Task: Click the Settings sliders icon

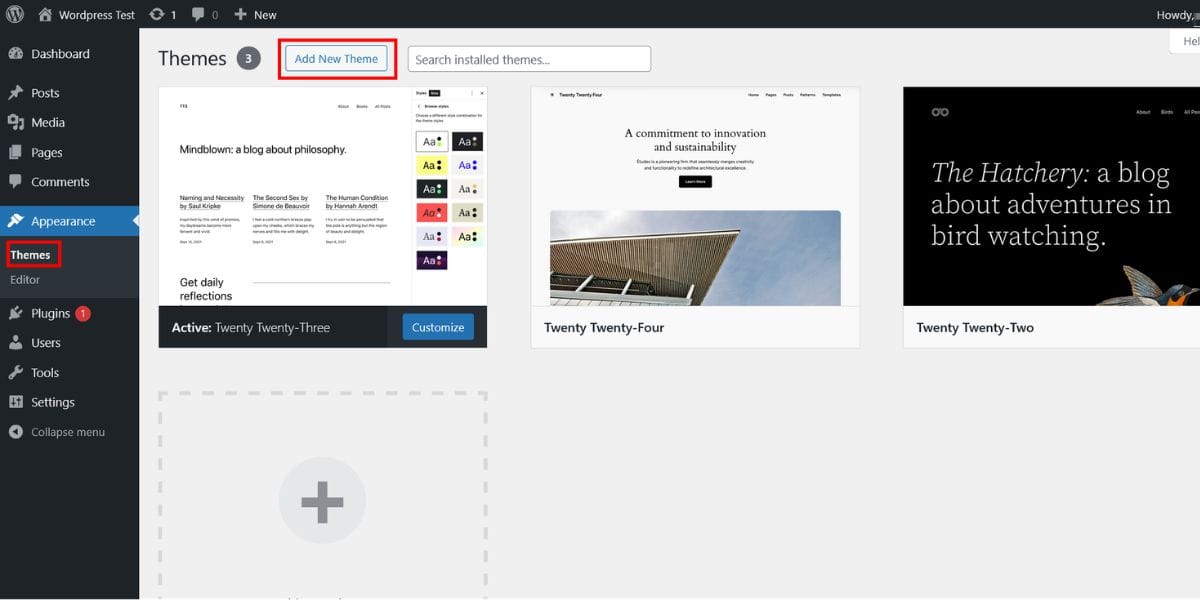Action: coord(15,402)
